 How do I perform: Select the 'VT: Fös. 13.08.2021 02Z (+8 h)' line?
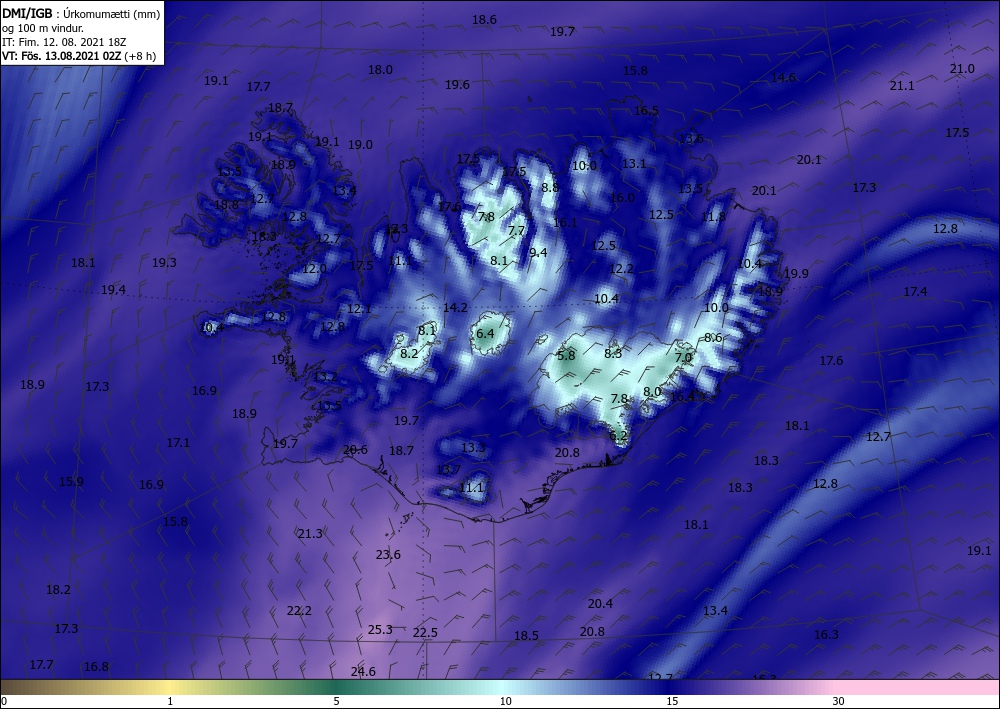pyautogui.click(x=79, y=56)
